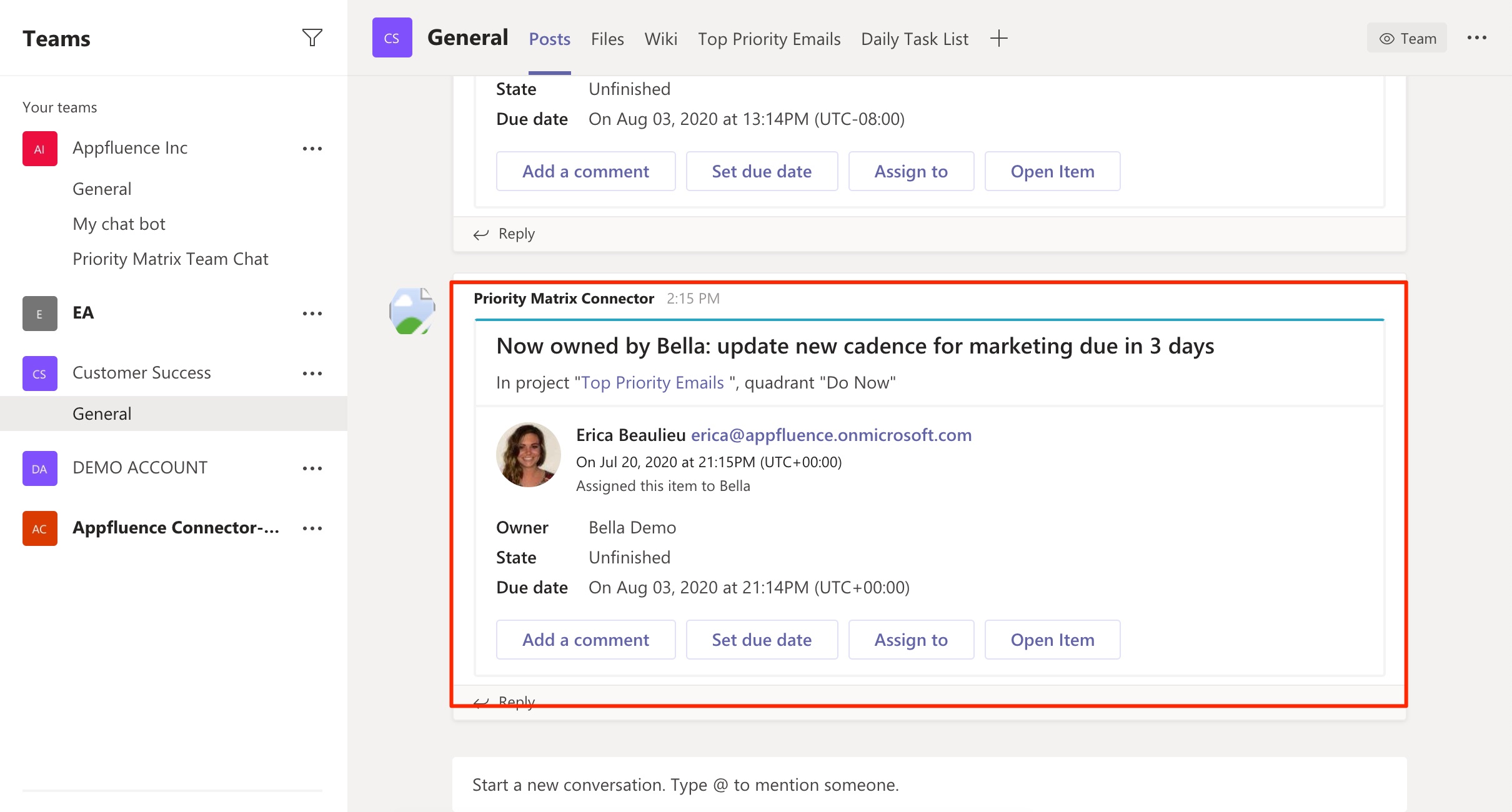Open the Top Priority Emails project link

coord(652,382)
